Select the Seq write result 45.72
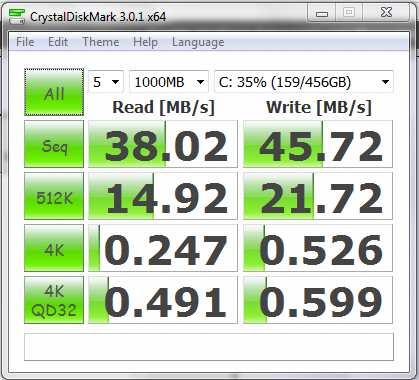419x380 pixels. [x=318, y=144]
